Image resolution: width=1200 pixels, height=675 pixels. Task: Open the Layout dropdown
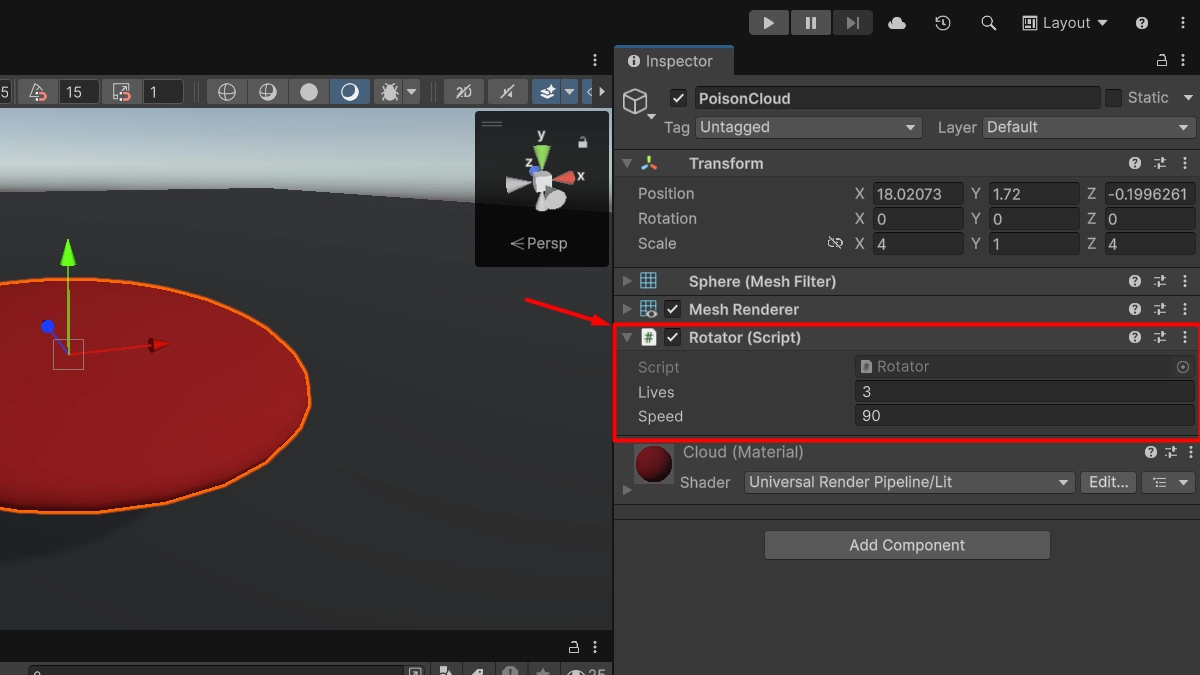(x=1065, y=23)
